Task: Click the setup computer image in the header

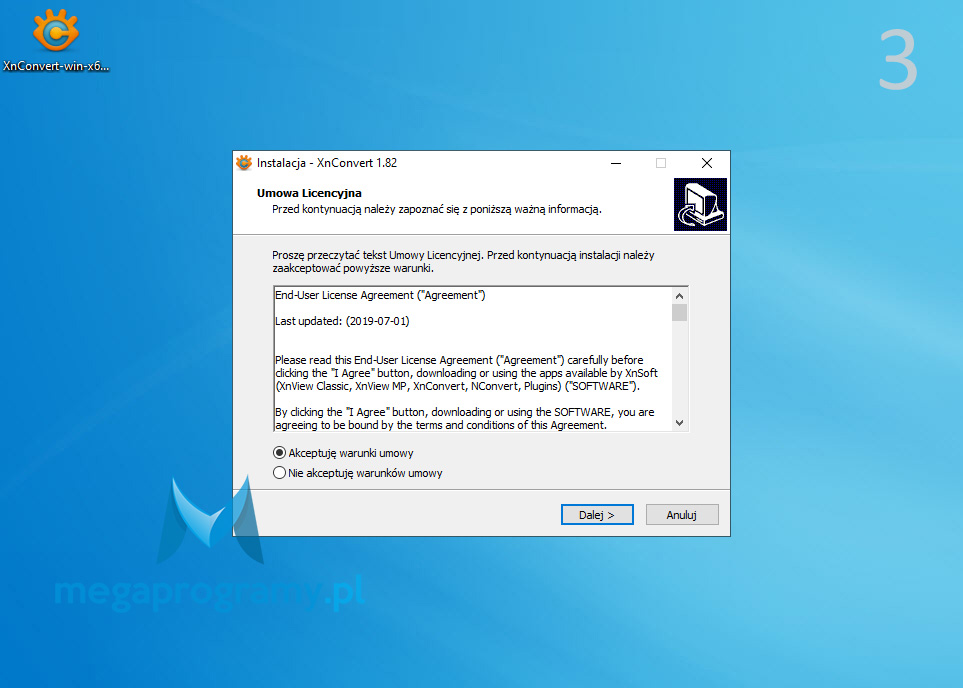Action: click(700, 205)
